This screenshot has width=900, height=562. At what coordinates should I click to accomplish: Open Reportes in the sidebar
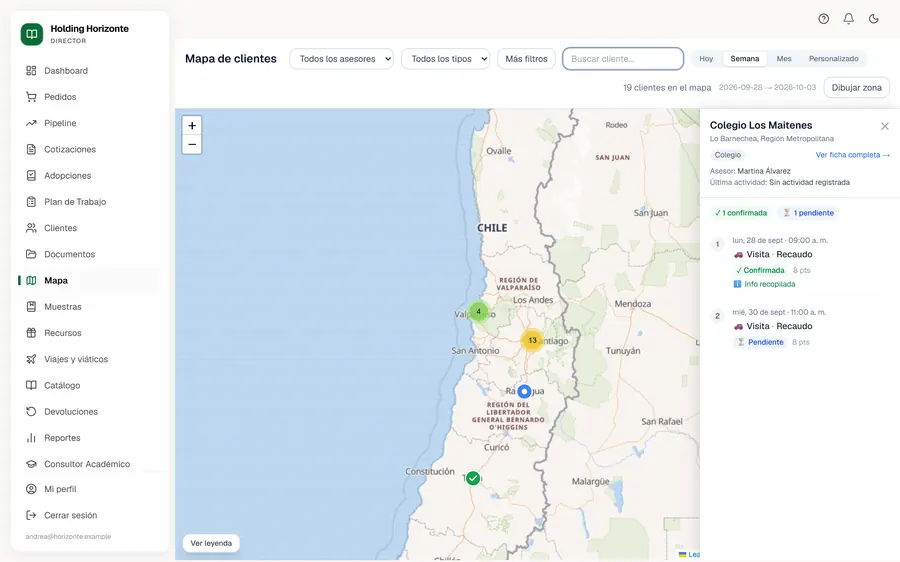tap(62, 437)
